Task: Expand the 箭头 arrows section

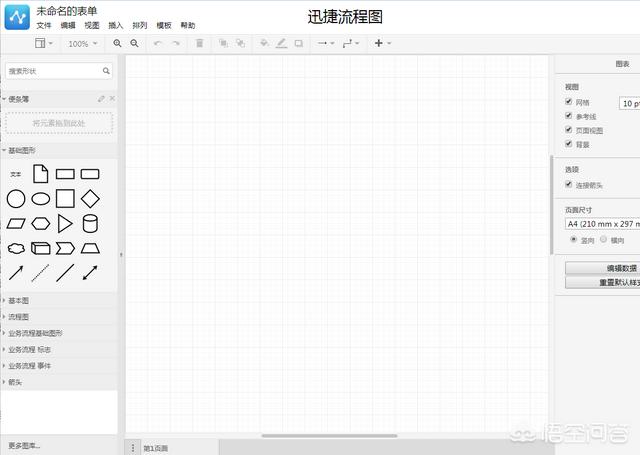Action: tap(59, 382)
